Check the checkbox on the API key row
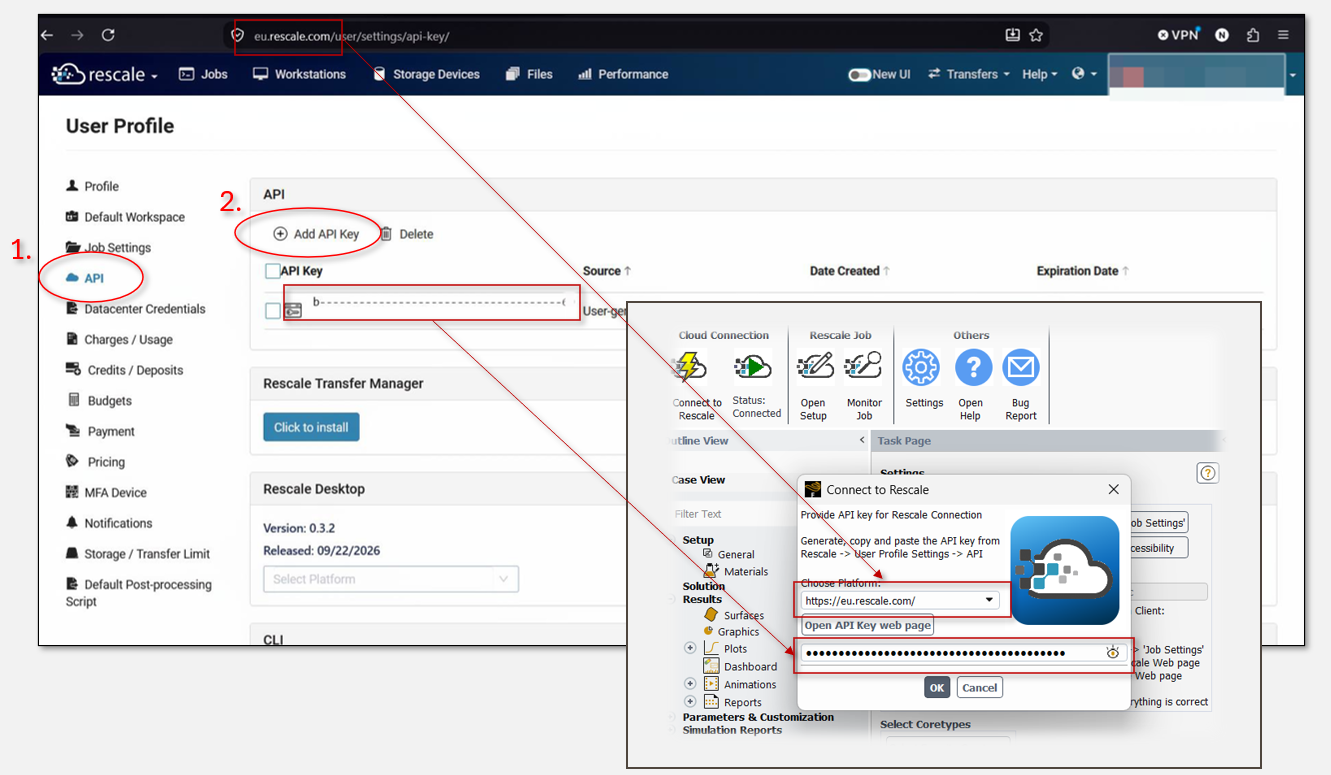 coord(272,311)
